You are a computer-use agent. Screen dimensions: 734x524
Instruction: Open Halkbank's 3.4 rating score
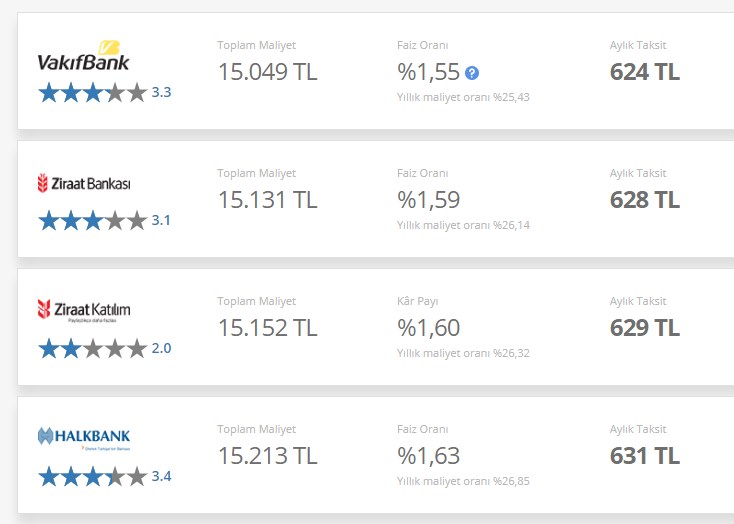coord(161,476)
